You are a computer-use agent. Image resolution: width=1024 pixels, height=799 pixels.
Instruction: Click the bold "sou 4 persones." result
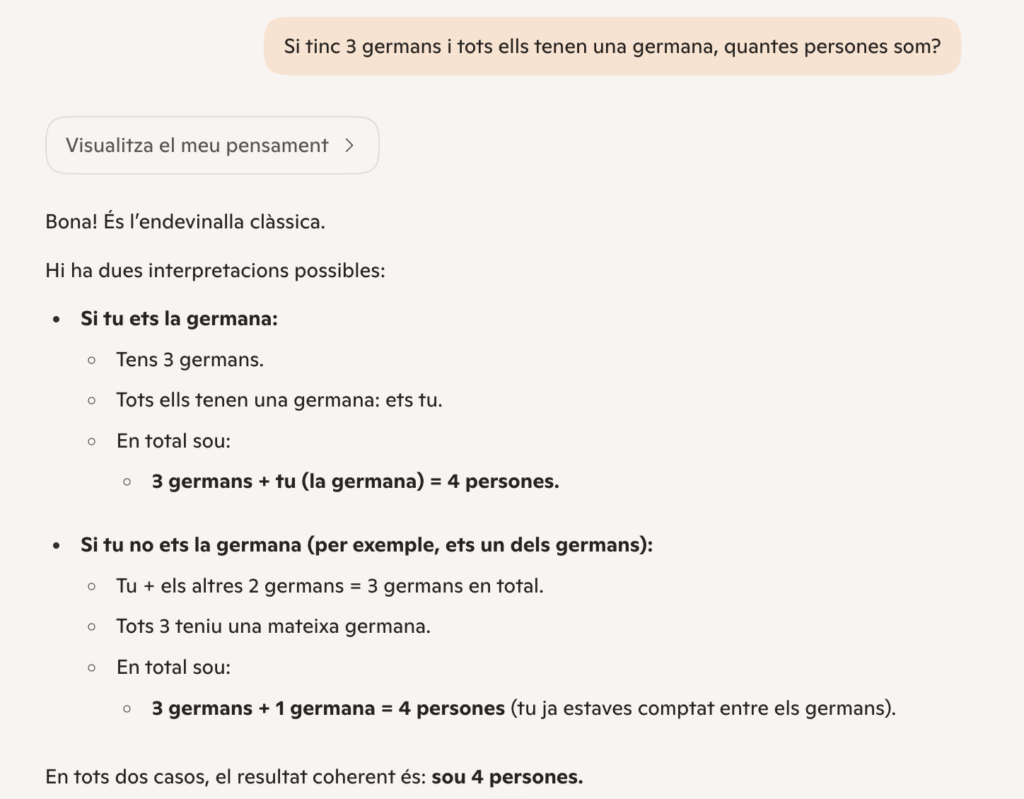click(x=507, y=777)
